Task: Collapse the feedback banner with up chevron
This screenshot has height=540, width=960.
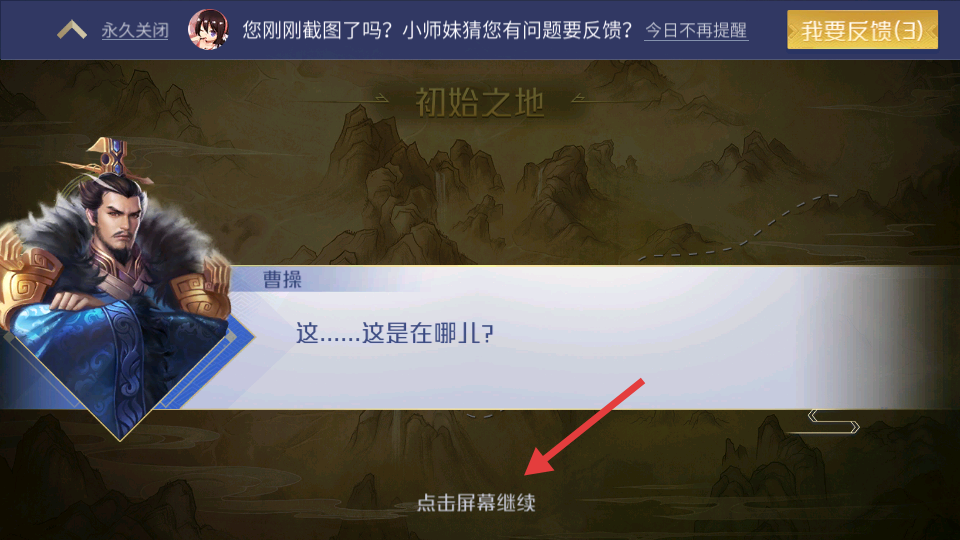Action: [72, 29]
